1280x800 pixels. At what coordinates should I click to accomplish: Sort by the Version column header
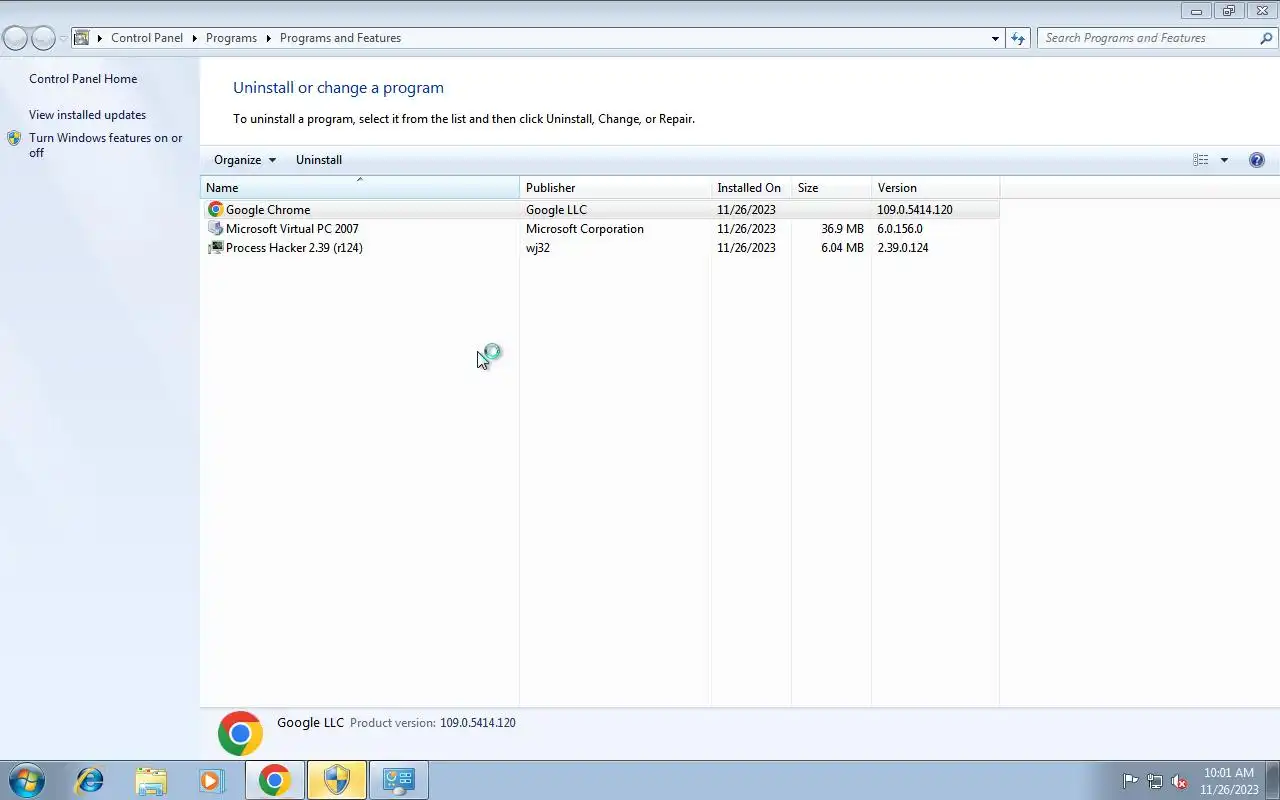pos(935,188)
